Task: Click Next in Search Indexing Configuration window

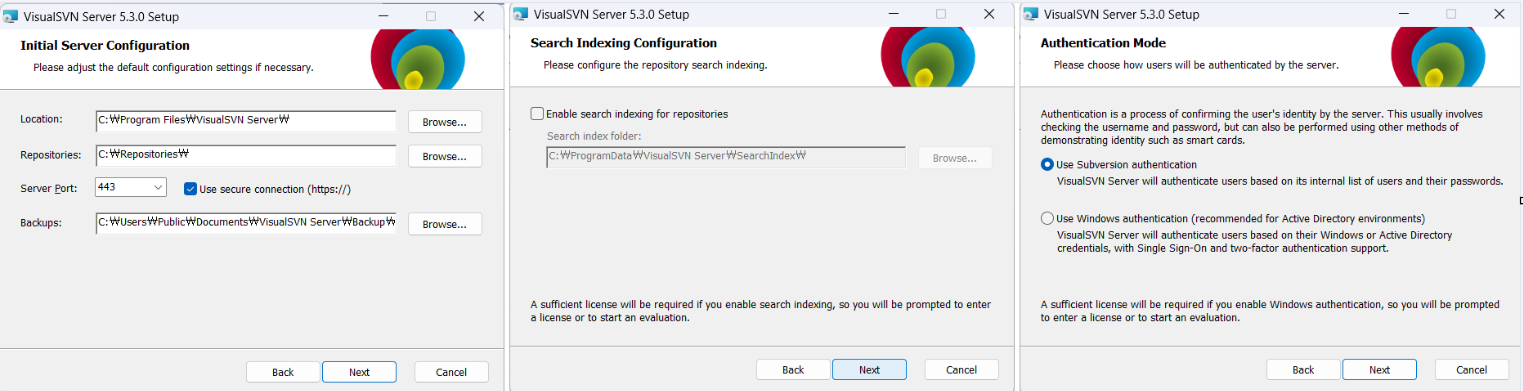Action: (869, 370)
